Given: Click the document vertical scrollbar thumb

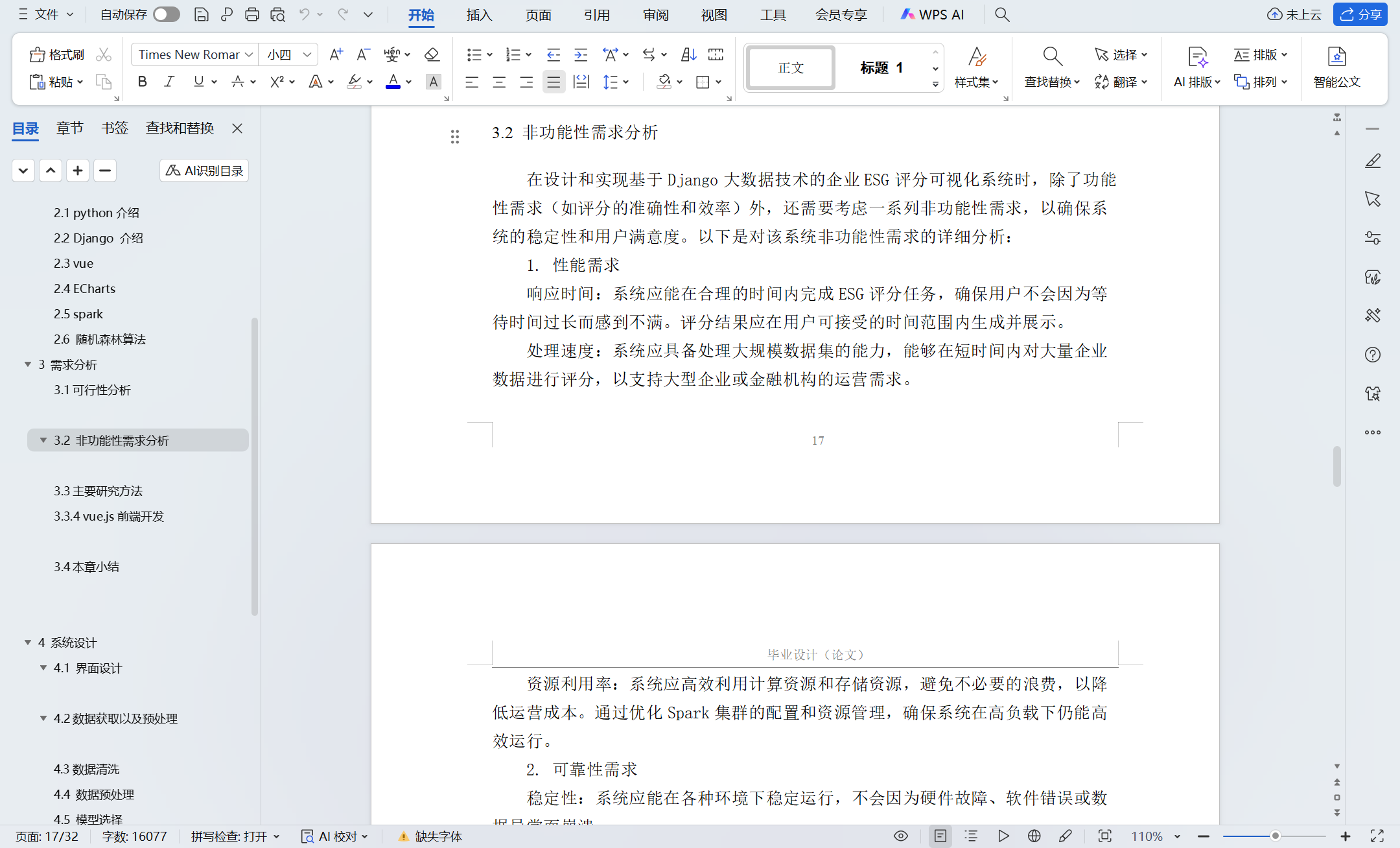Looking at the screenshot, I should click(1336, 465).
